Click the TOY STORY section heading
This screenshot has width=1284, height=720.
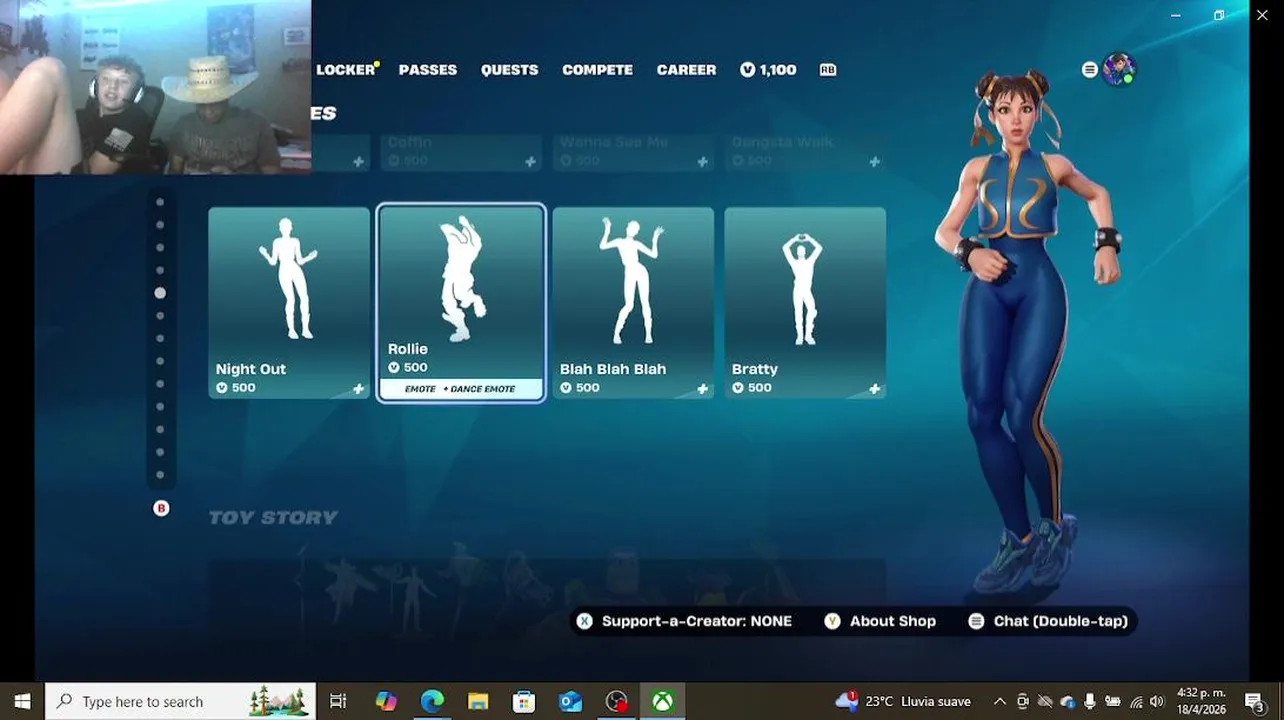[x=273, y=517]
